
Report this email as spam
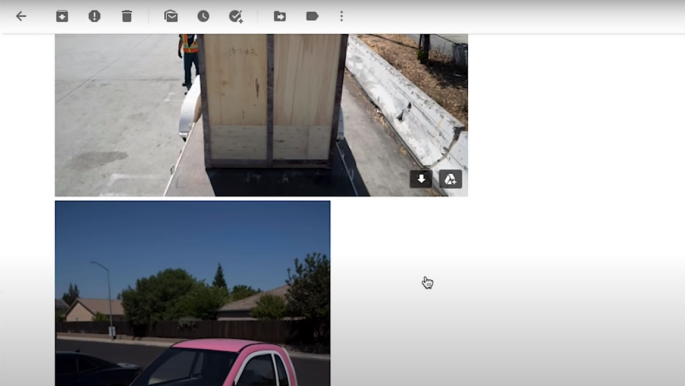pos(94,17)
